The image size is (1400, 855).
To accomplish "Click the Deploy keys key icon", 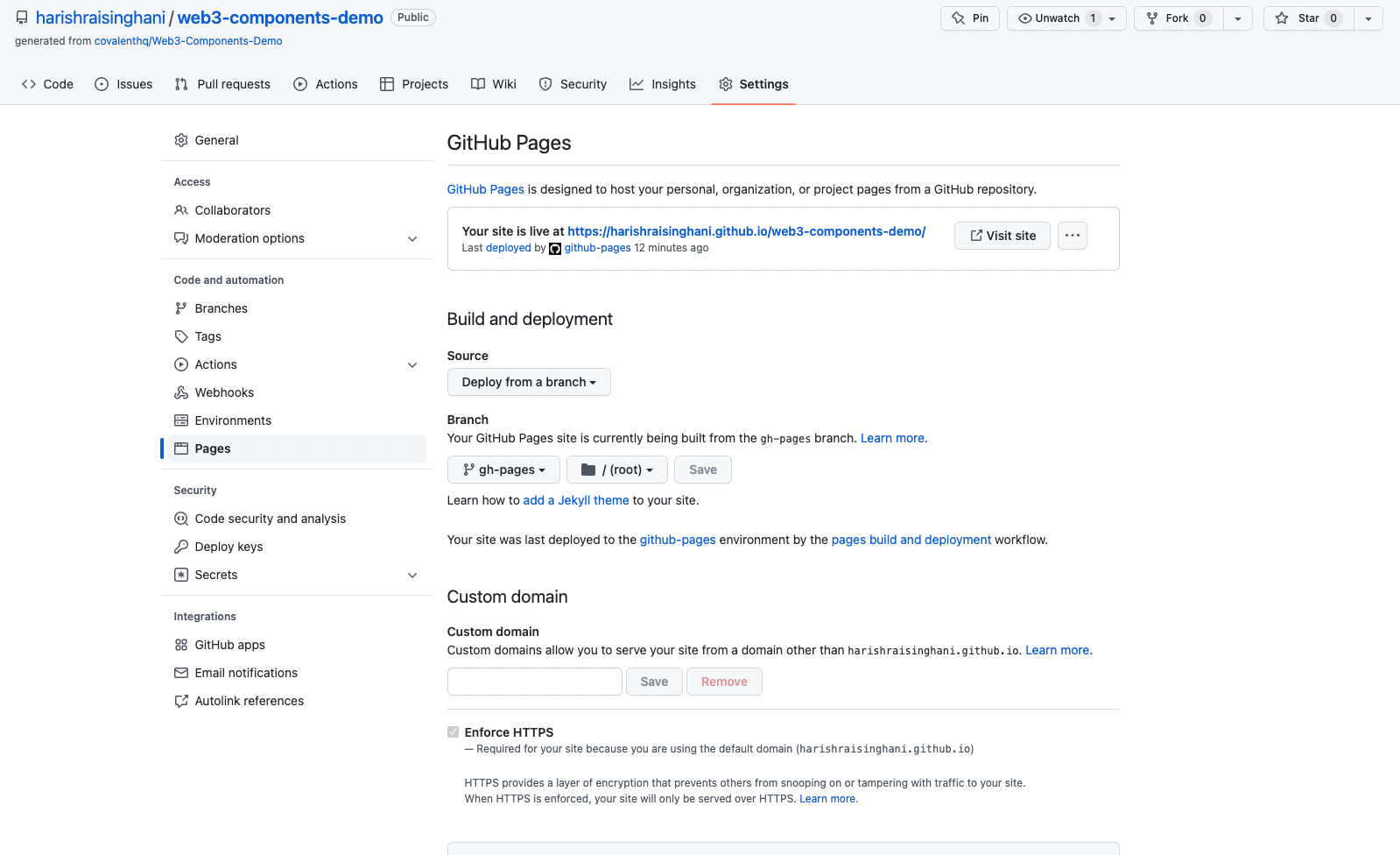I will tap(181, 547).
